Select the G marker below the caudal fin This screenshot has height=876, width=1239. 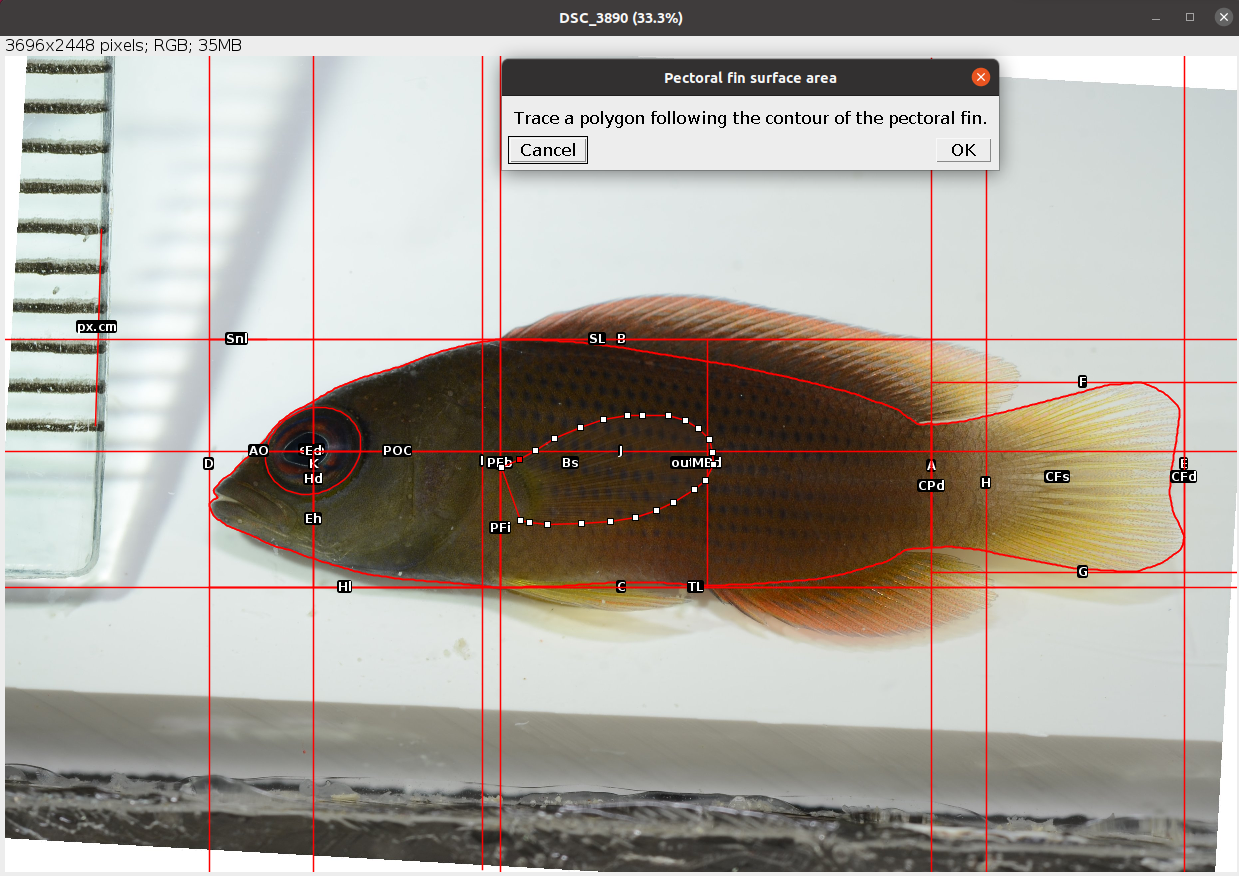click(x=1082, y=571)
